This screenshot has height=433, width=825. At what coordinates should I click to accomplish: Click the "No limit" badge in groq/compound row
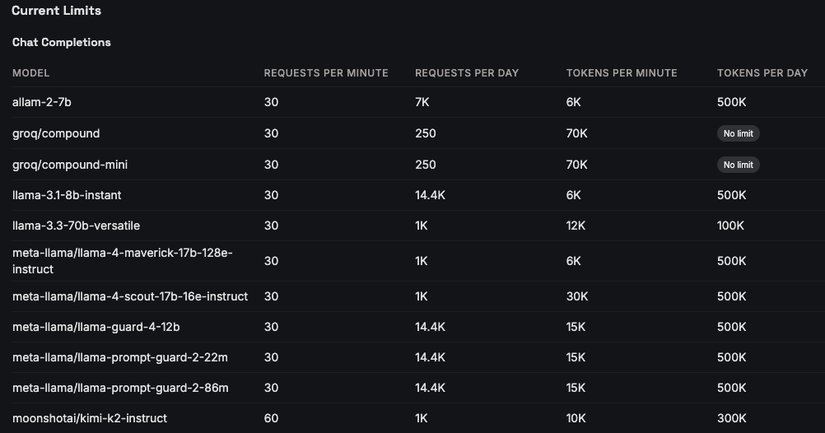(738, 134)
